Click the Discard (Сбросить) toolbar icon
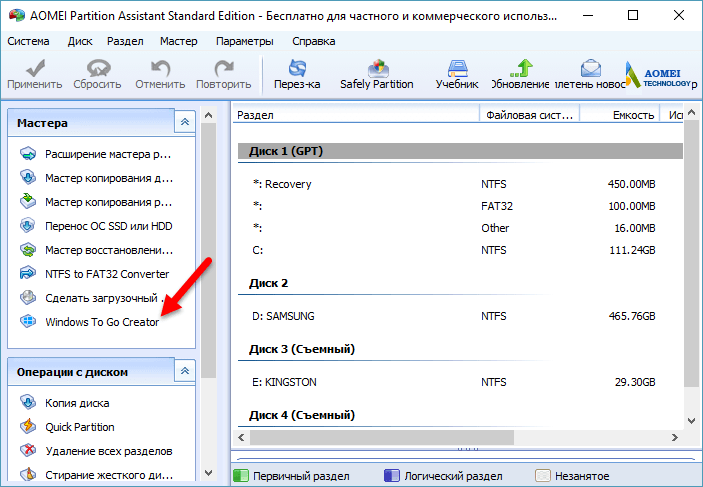The width and height of the screenshot is (703, 487). click(x=98, y=68)
